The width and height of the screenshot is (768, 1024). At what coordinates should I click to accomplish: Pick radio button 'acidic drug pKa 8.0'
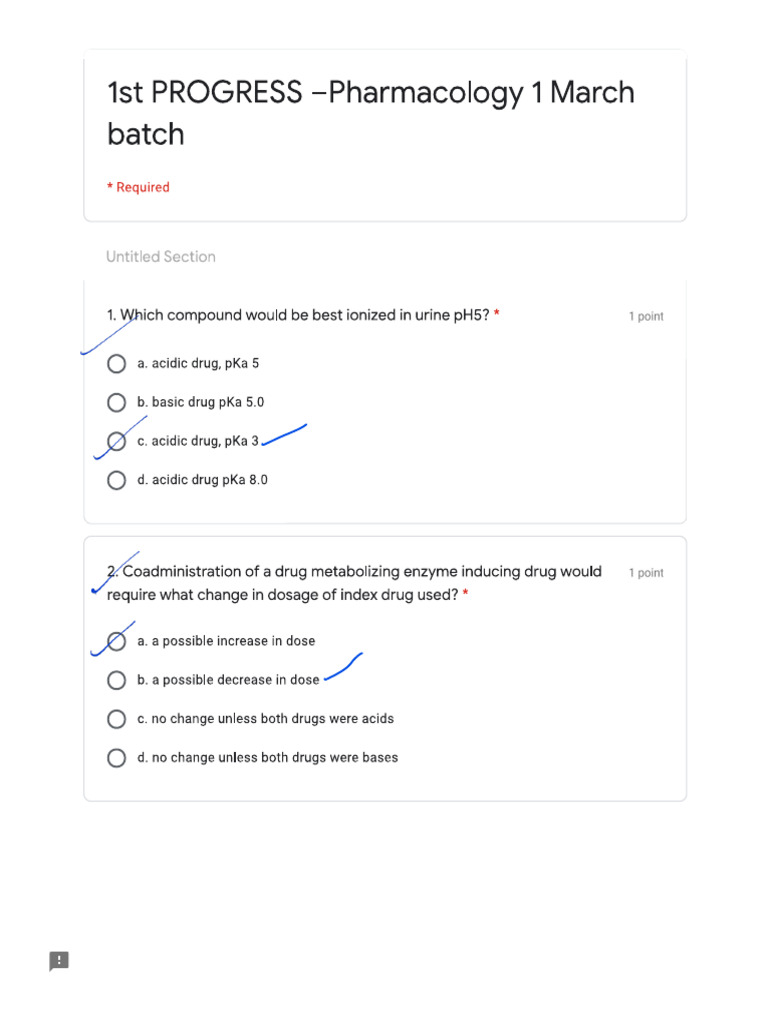117,480
